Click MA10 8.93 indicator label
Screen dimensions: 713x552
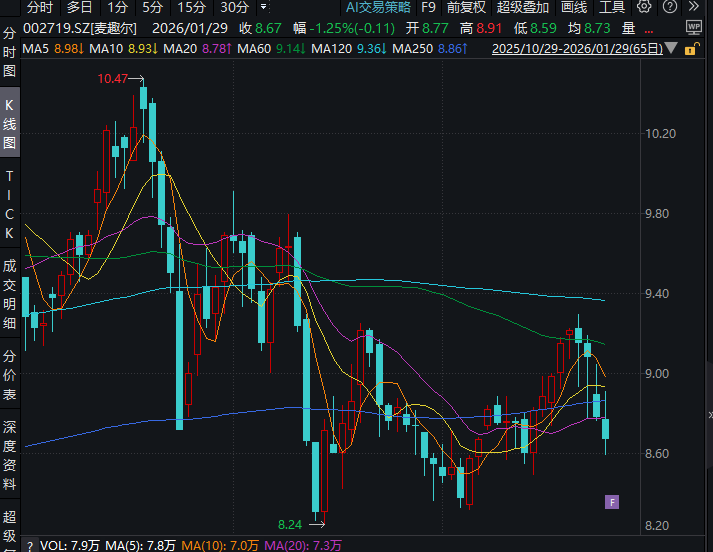pyautogui.click(x=124, y=49)
